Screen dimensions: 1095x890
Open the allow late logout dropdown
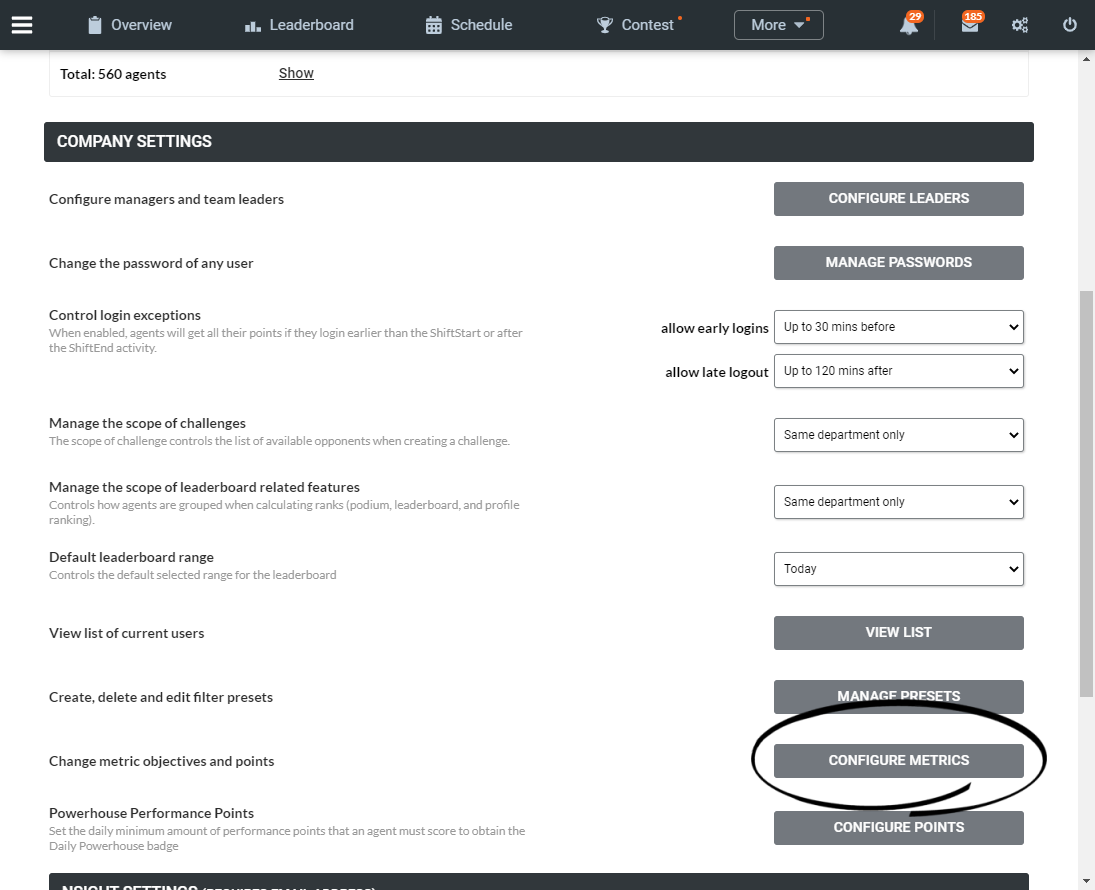(899, 371)
